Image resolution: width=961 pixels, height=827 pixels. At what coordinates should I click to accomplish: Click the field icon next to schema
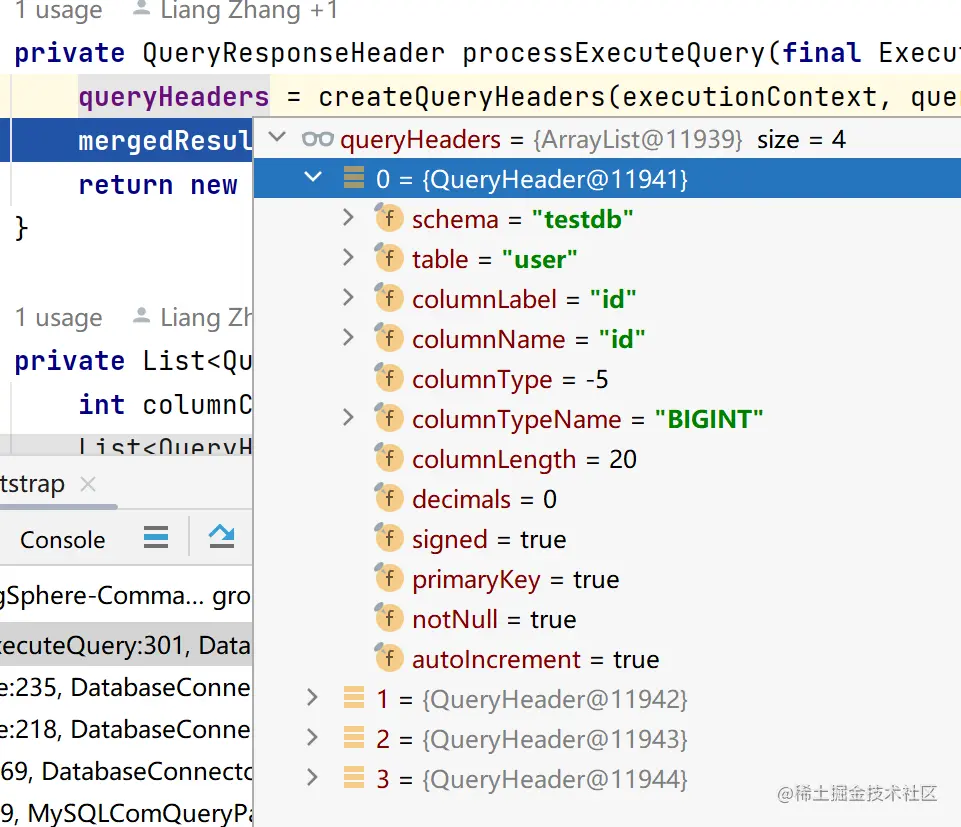click(389, 218)
